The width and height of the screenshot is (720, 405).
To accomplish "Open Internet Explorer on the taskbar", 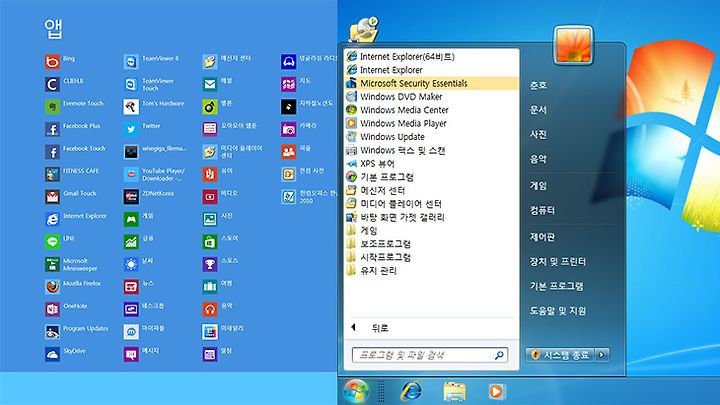I will (x=411, y=391).
